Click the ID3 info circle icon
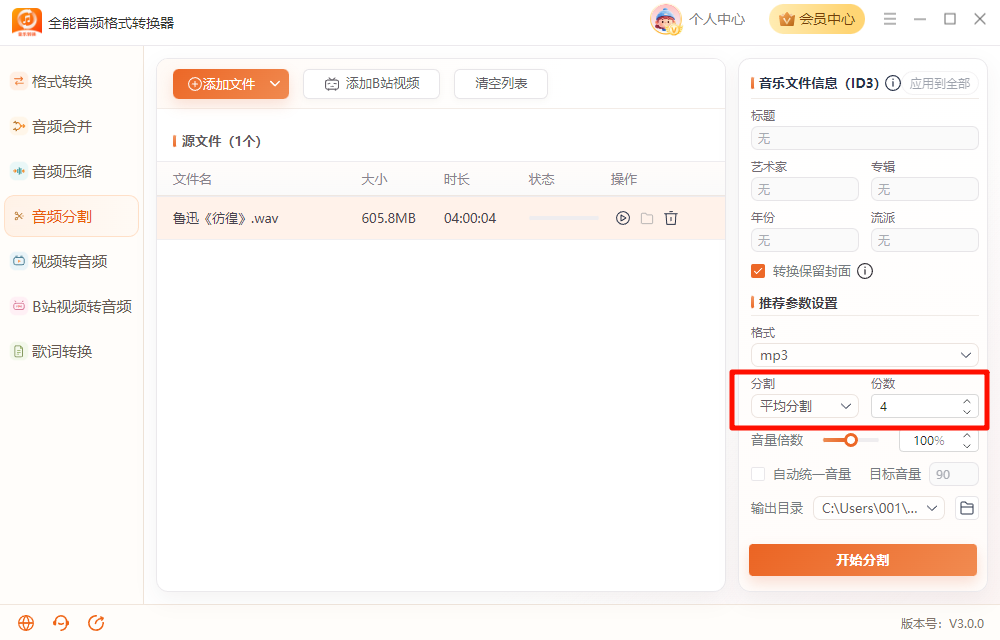Screen dimensions: 1000x640 (x=893, y=83)
